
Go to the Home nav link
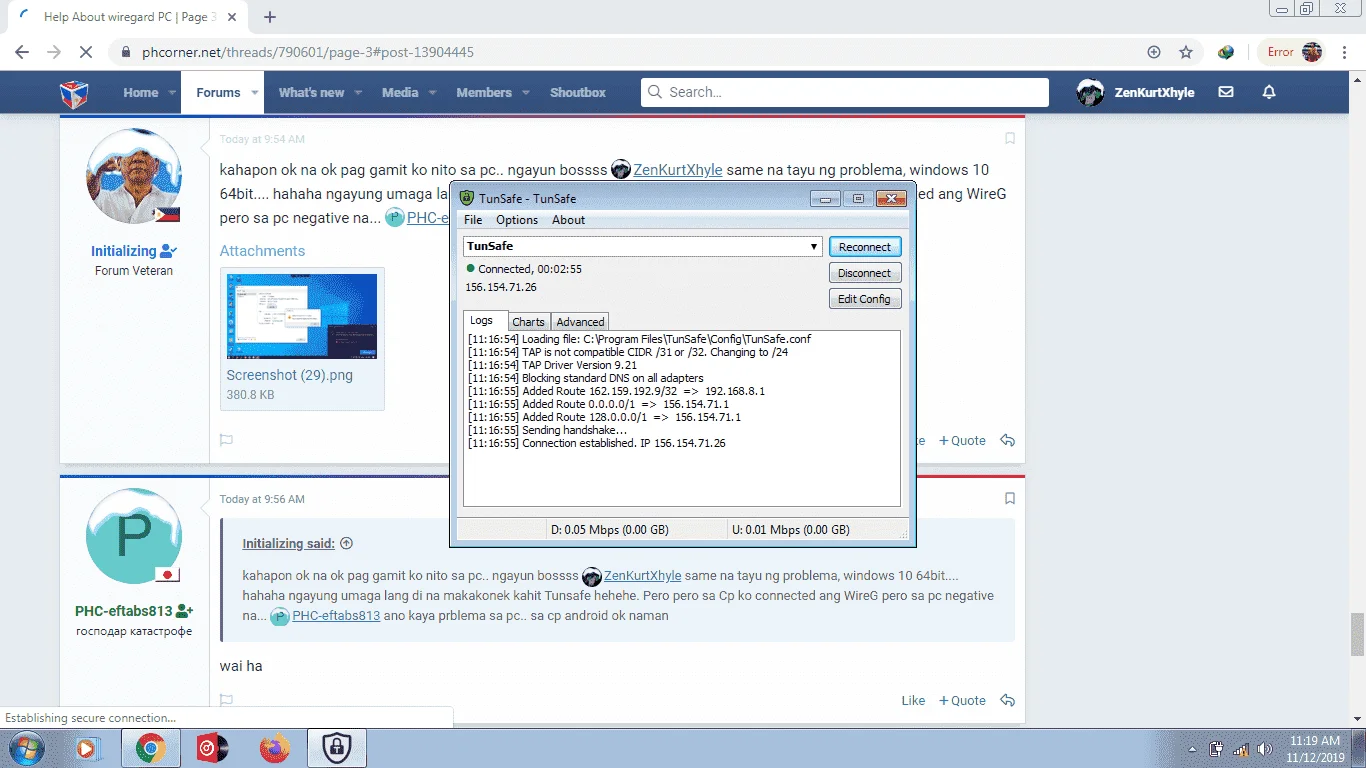click(141, 92)
